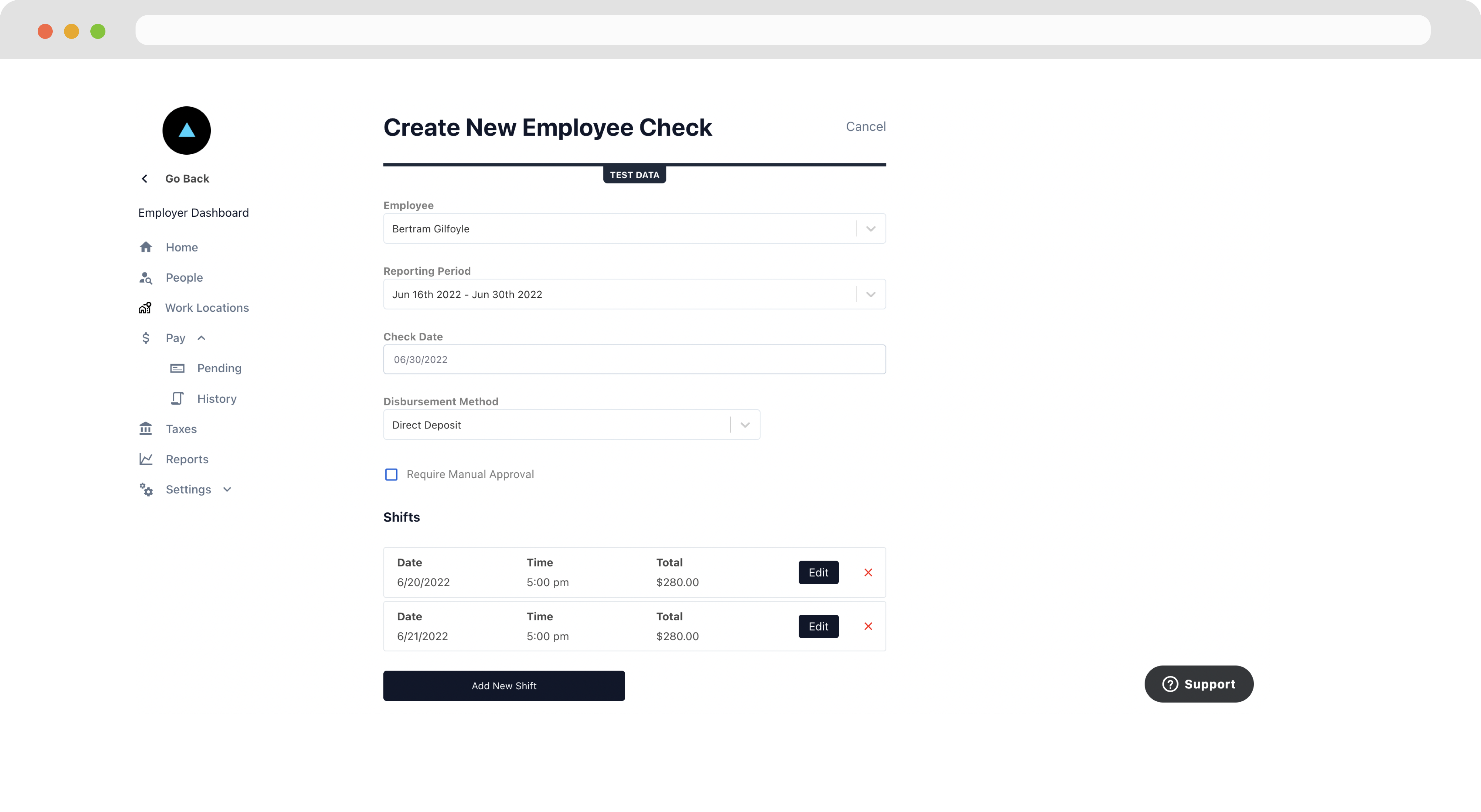Expand the Reporting Period selector
This screenshot has height=812, width=1481.
[x=870, y=294]
